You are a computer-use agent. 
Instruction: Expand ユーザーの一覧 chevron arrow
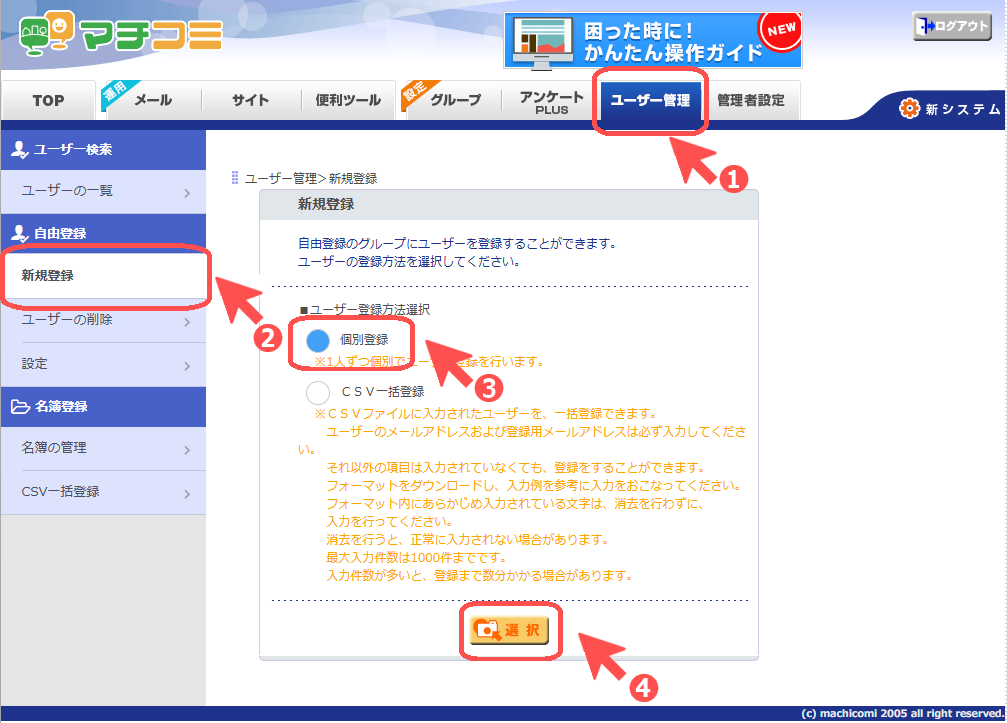[187, 193]
